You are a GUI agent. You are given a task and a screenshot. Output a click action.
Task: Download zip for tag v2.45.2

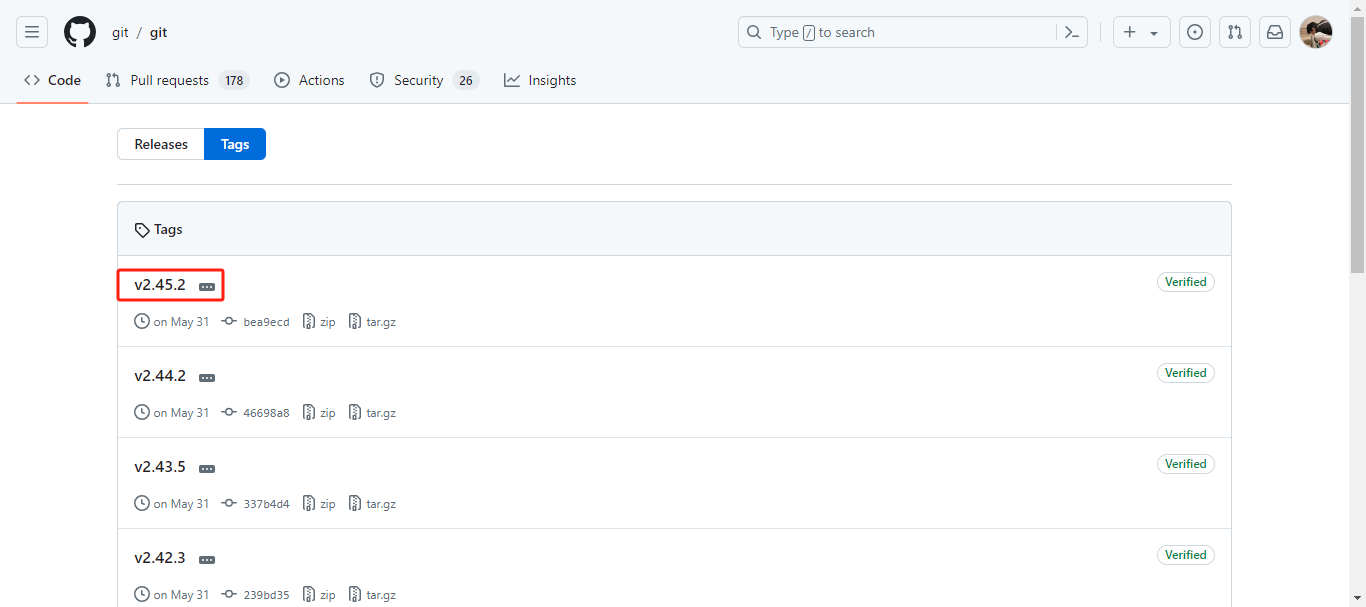tap(320, 322)
